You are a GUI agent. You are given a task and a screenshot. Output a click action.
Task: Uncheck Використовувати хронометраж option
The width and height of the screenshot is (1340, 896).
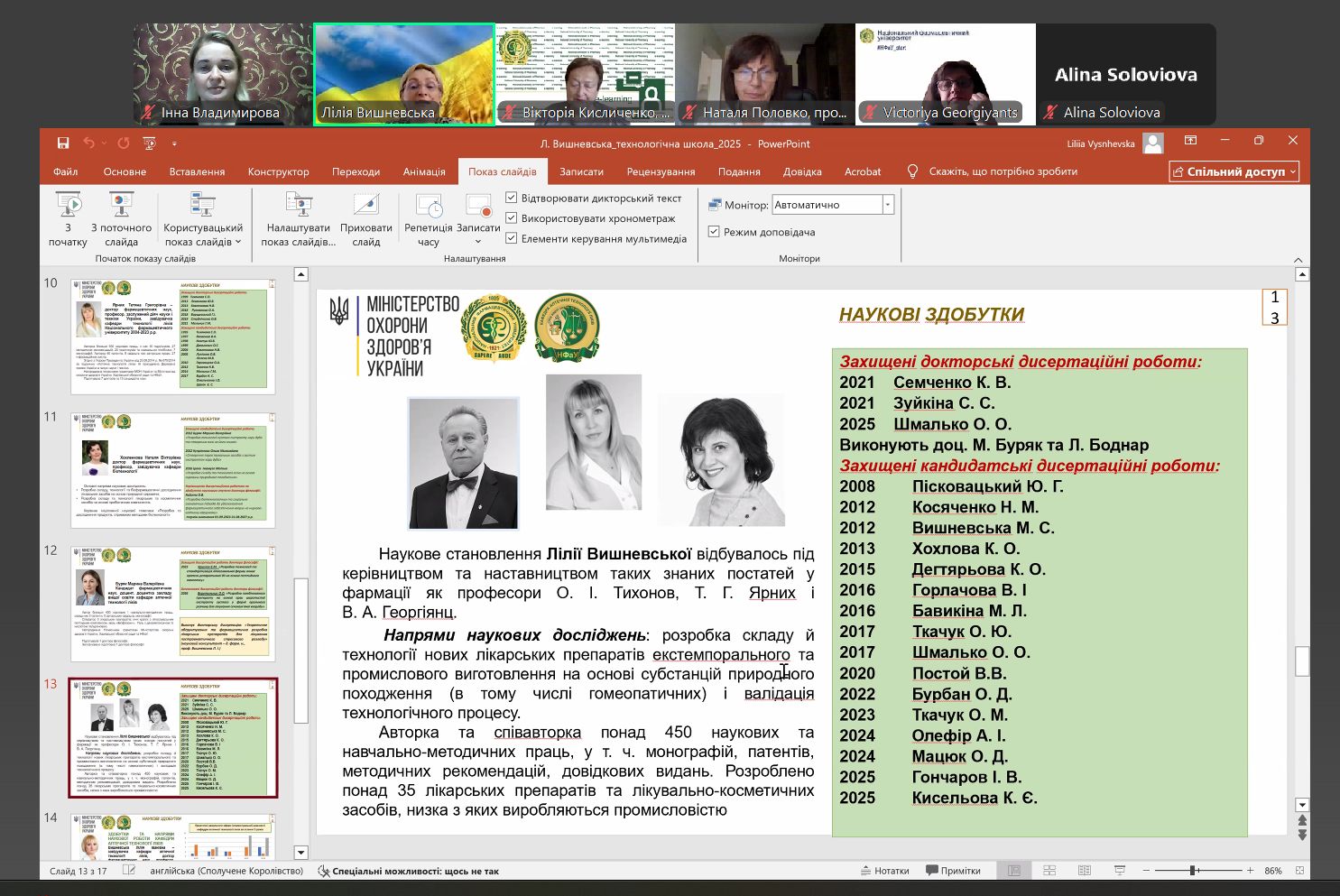(x=512, y=217)
